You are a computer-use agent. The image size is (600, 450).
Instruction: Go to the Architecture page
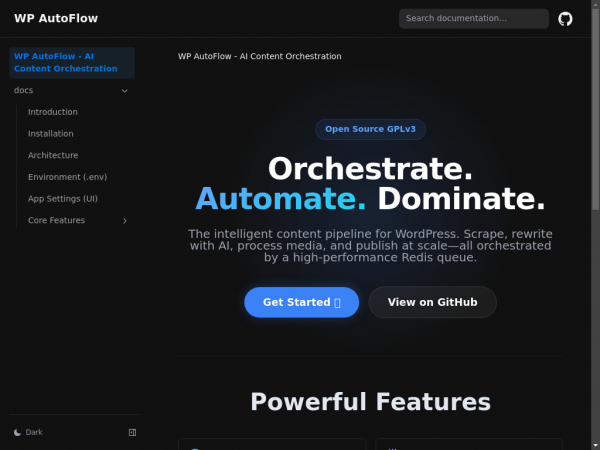pyautogui.click(x=53, y=155)
